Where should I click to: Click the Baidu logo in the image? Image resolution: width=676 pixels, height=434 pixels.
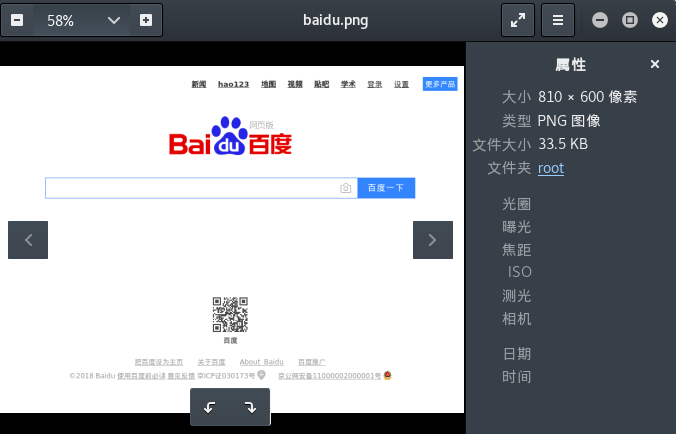tap(230, 136)
